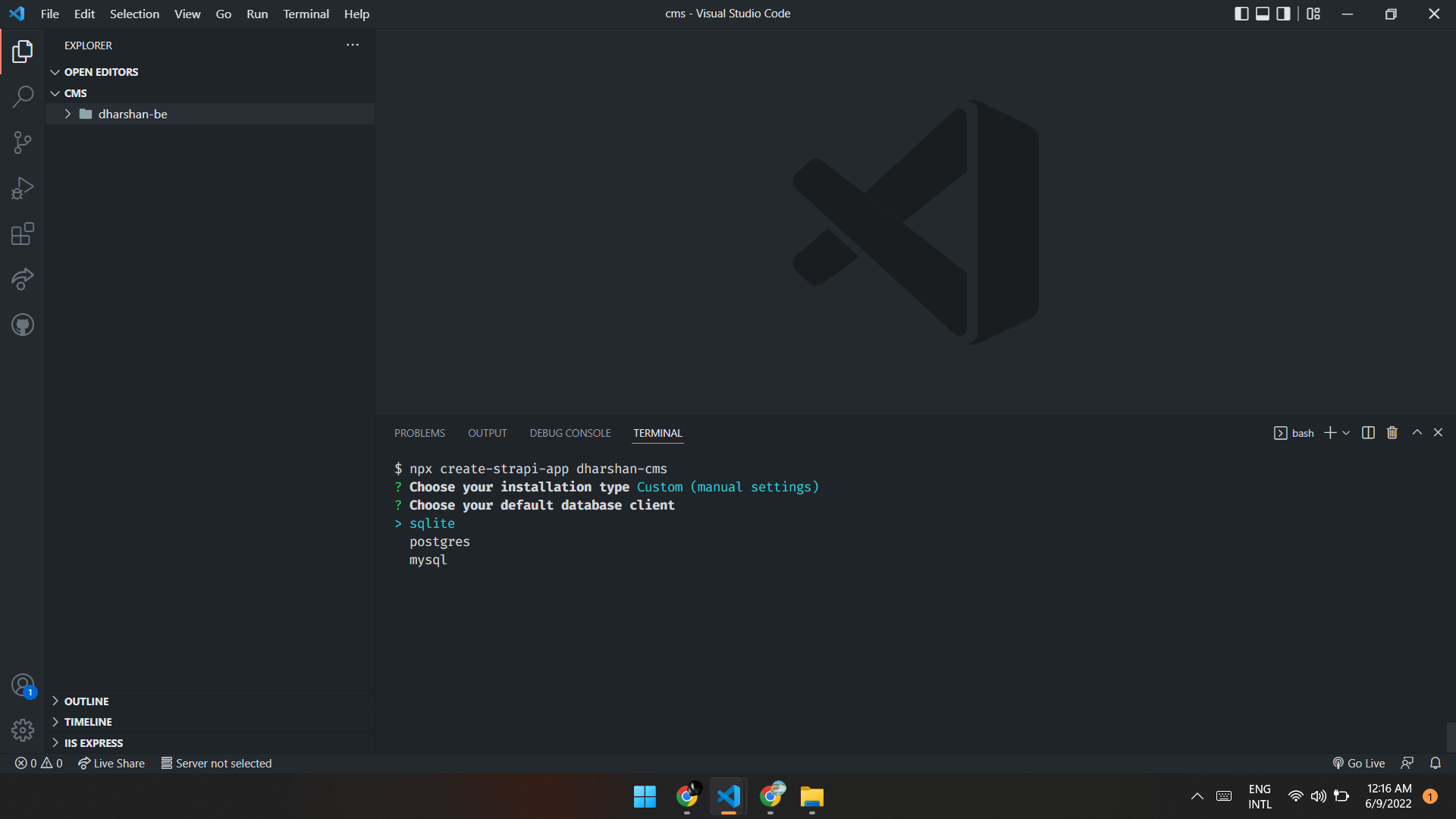Screen dimensions: 1456x819
Task: Start Live Share from status bar
Action: pos(111,764)
